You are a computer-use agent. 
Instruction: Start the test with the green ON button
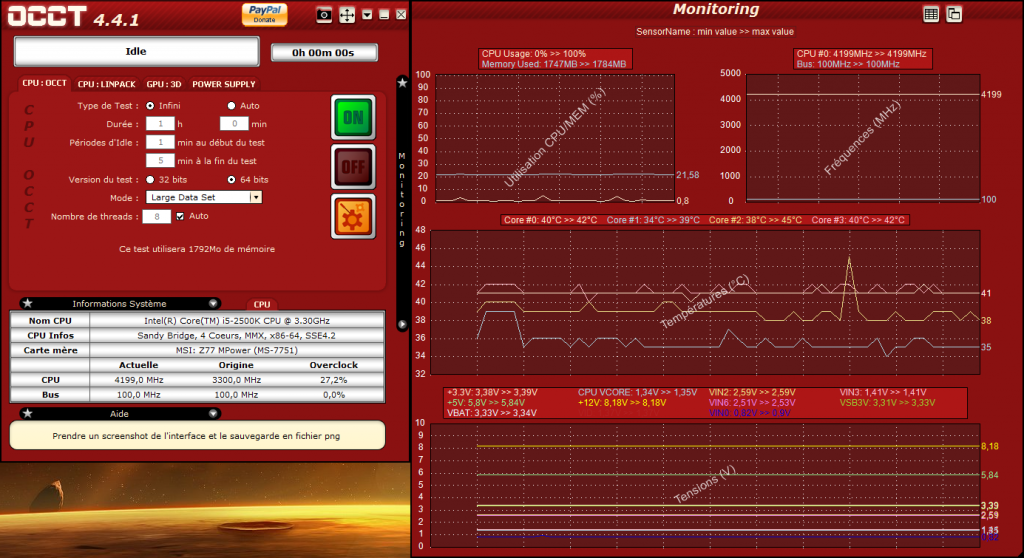click(353, 118)
